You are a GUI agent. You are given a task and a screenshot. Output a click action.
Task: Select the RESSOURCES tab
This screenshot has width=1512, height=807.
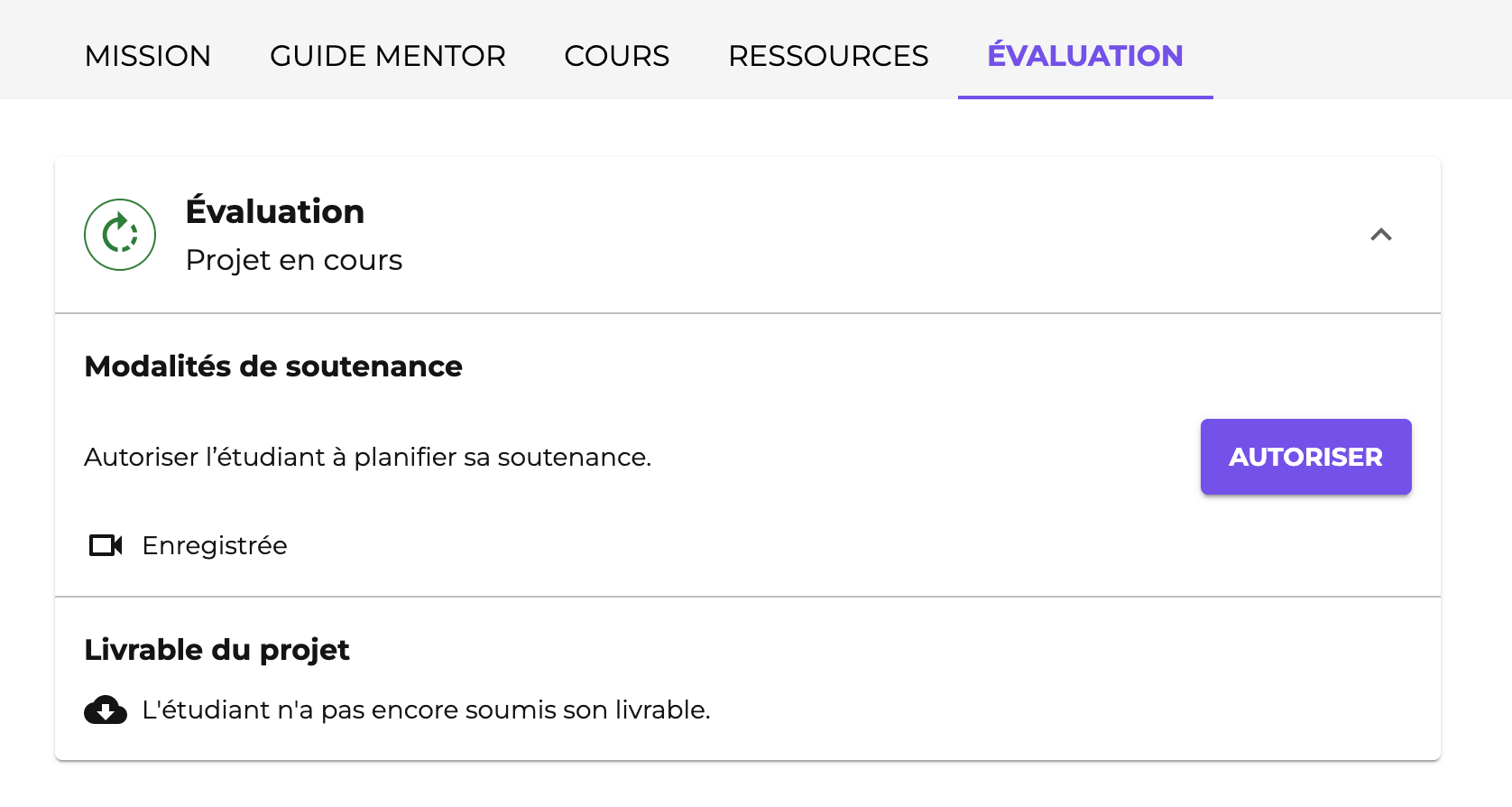pos(828,56)
